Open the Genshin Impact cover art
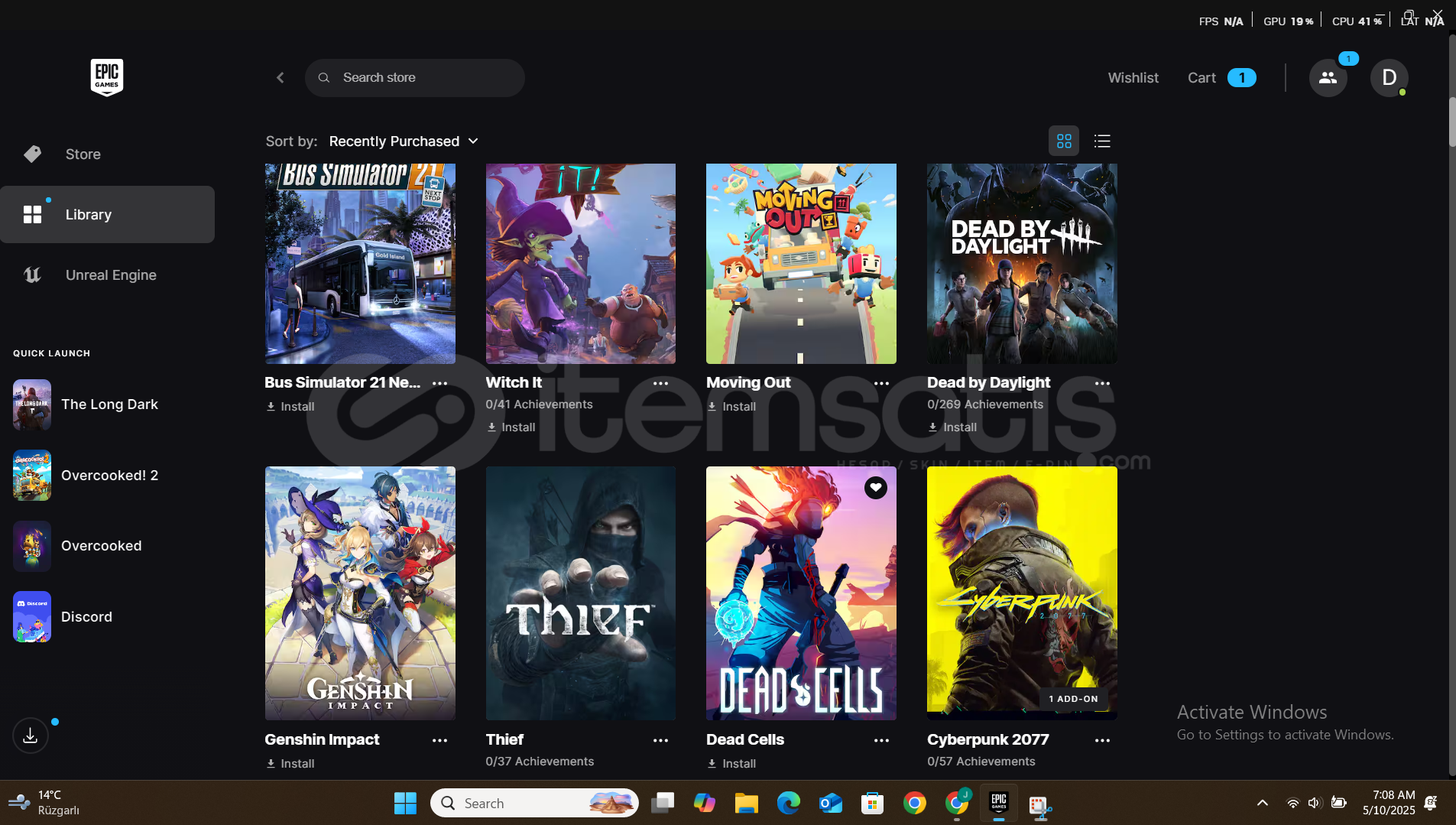Viewport: 1456px width, 825px height. (x=360, y=593)
